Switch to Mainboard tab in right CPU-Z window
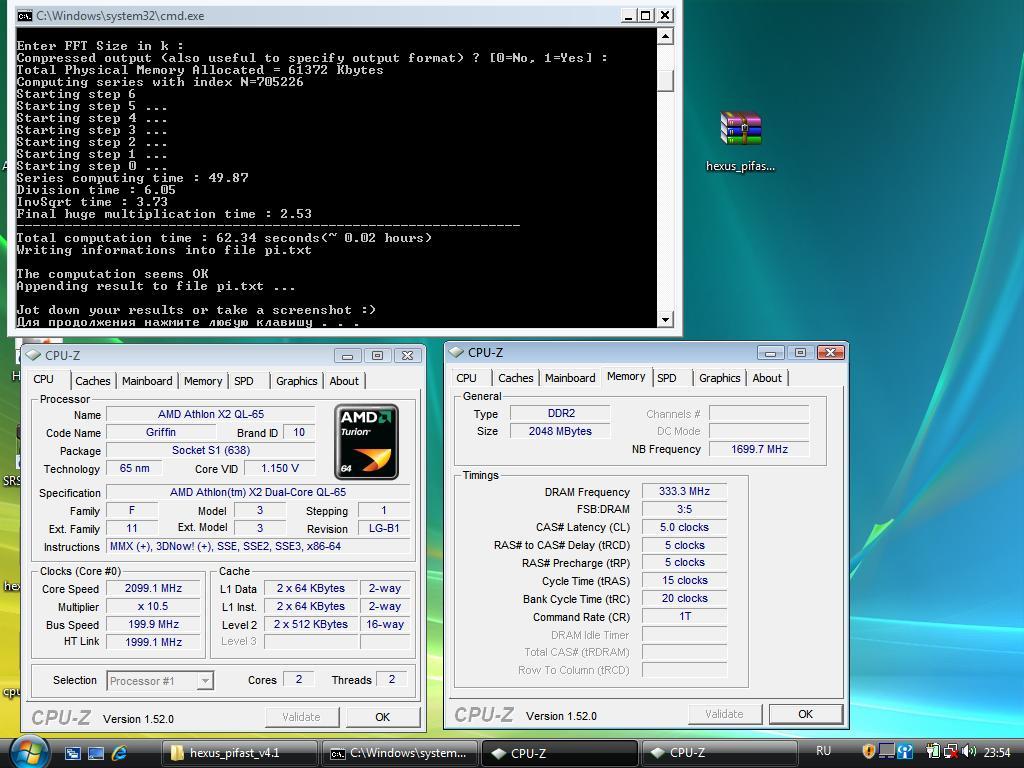Image resolution: width=1024 pixels, height=768 pixels. (x=570, y=378)
